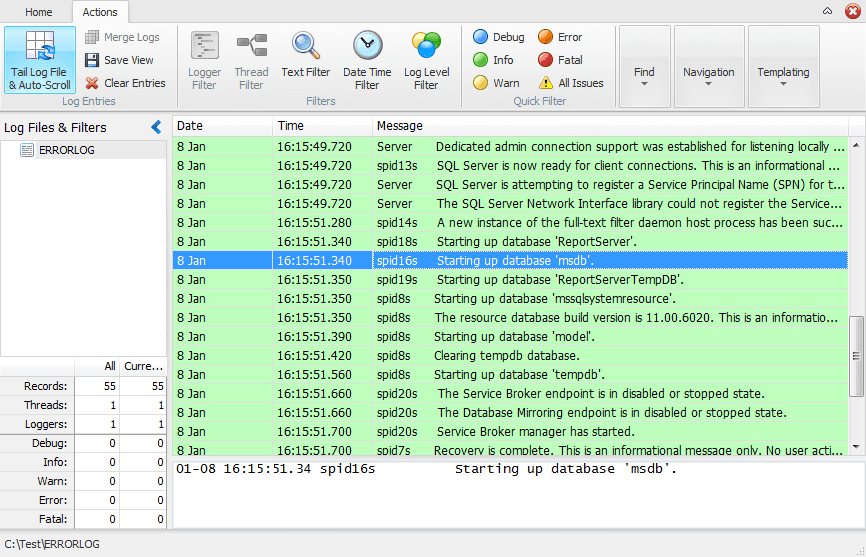Click the Save View floppy icon
866x557 pixels.
pyautogui.click(x=92, y=60)
